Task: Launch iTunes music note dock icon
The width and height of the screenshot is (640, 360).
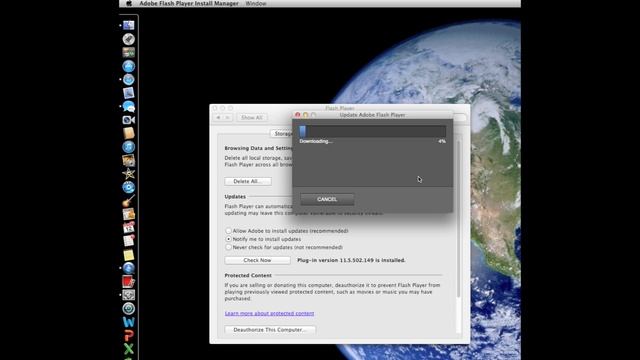Action: (x=129, y=147)
